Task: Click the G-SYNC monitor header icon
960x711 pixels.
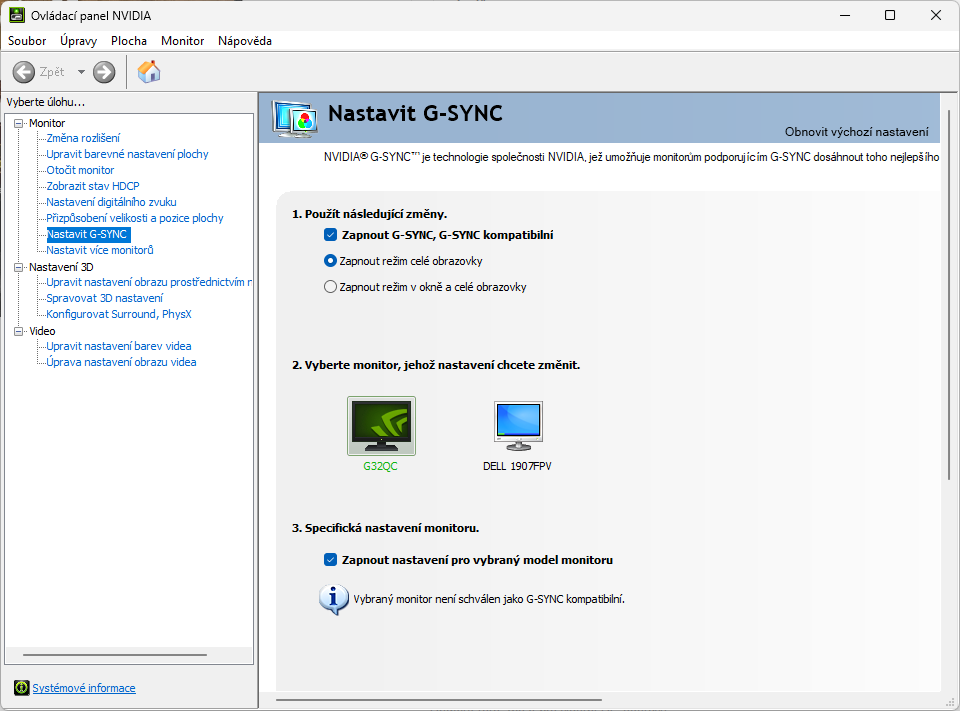Action: [296, 119]
